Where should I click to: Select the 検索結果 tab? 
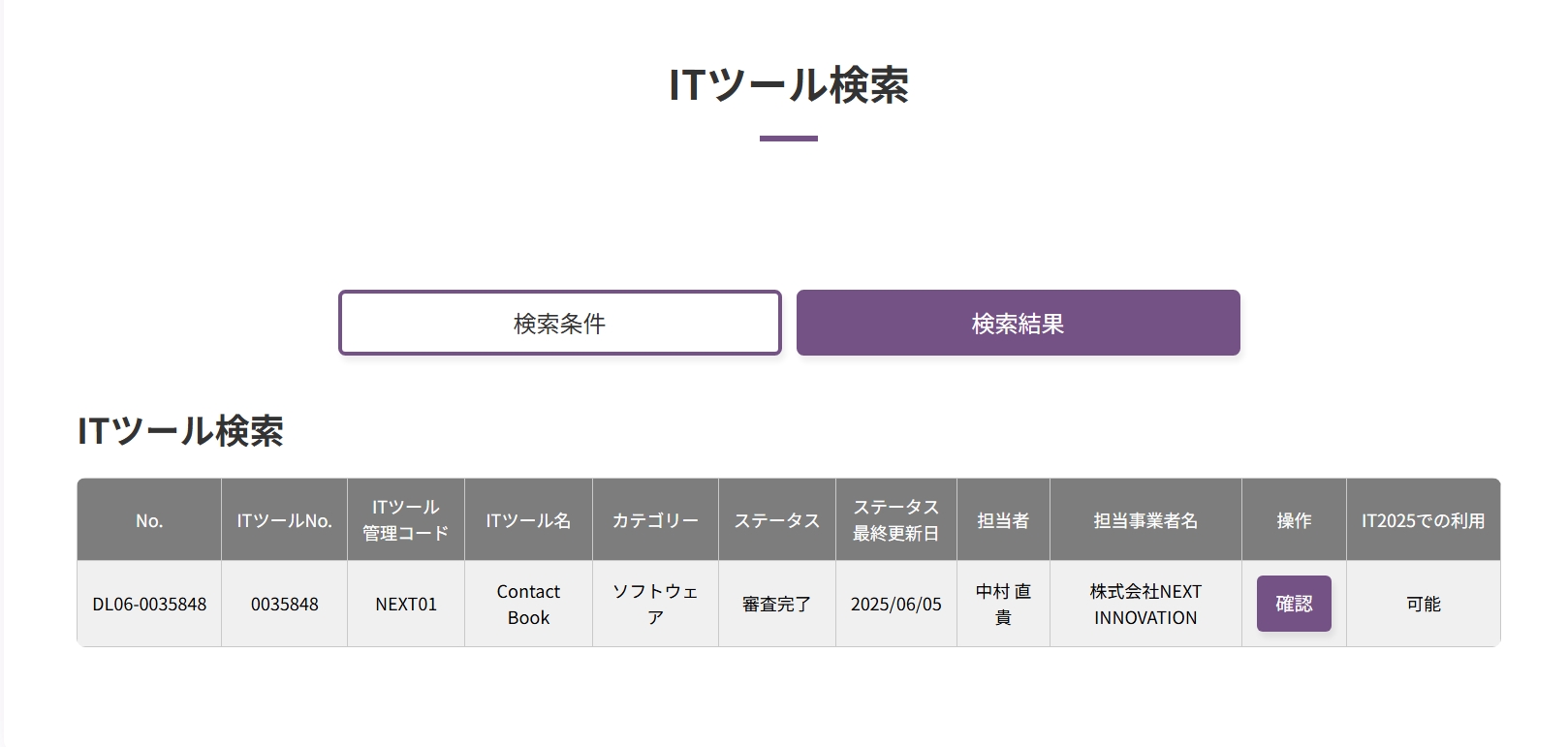pos(1018,323)
